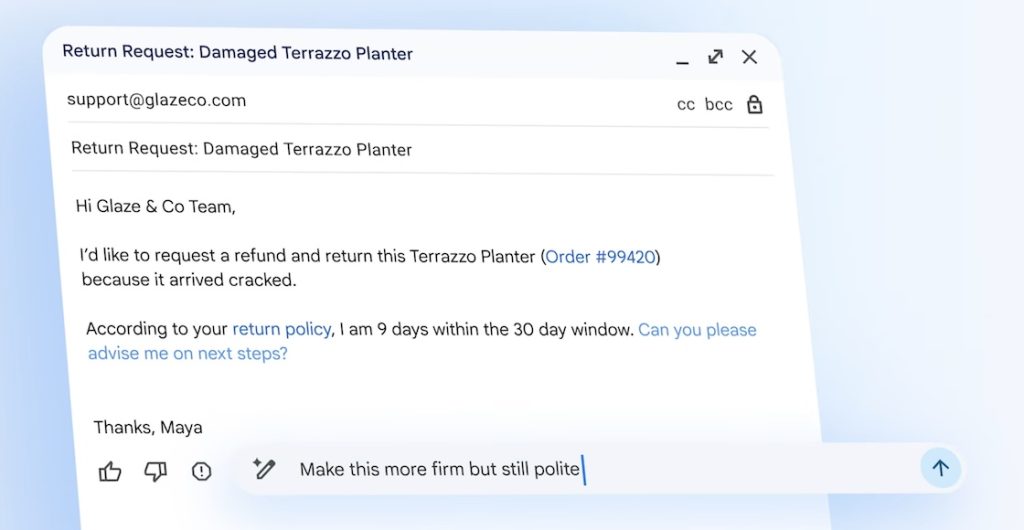Toggle the confidential mode lock icon
Screen dimensions: 1024x530
click(x=755, y=104)
